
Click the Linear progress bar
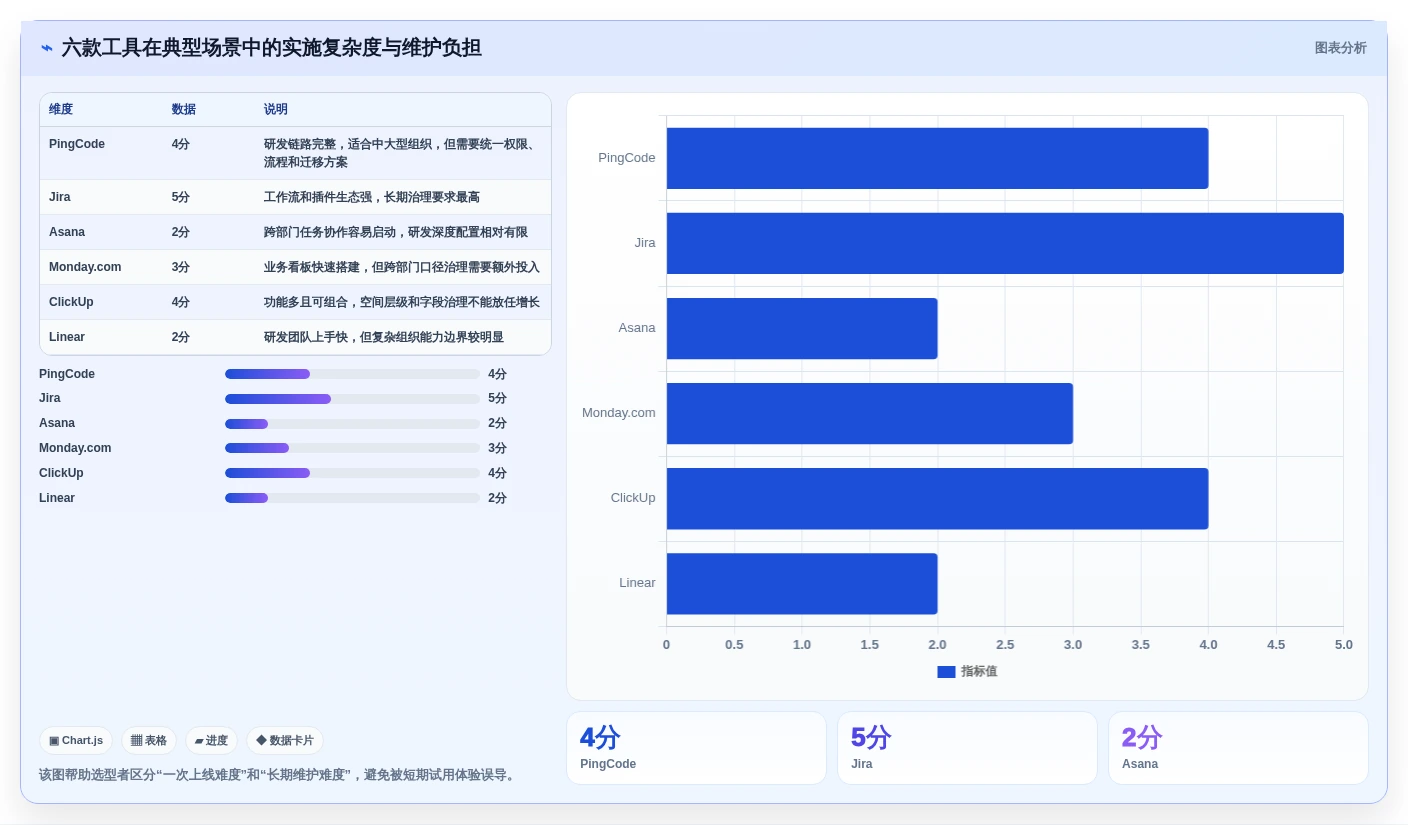point(352,498)
